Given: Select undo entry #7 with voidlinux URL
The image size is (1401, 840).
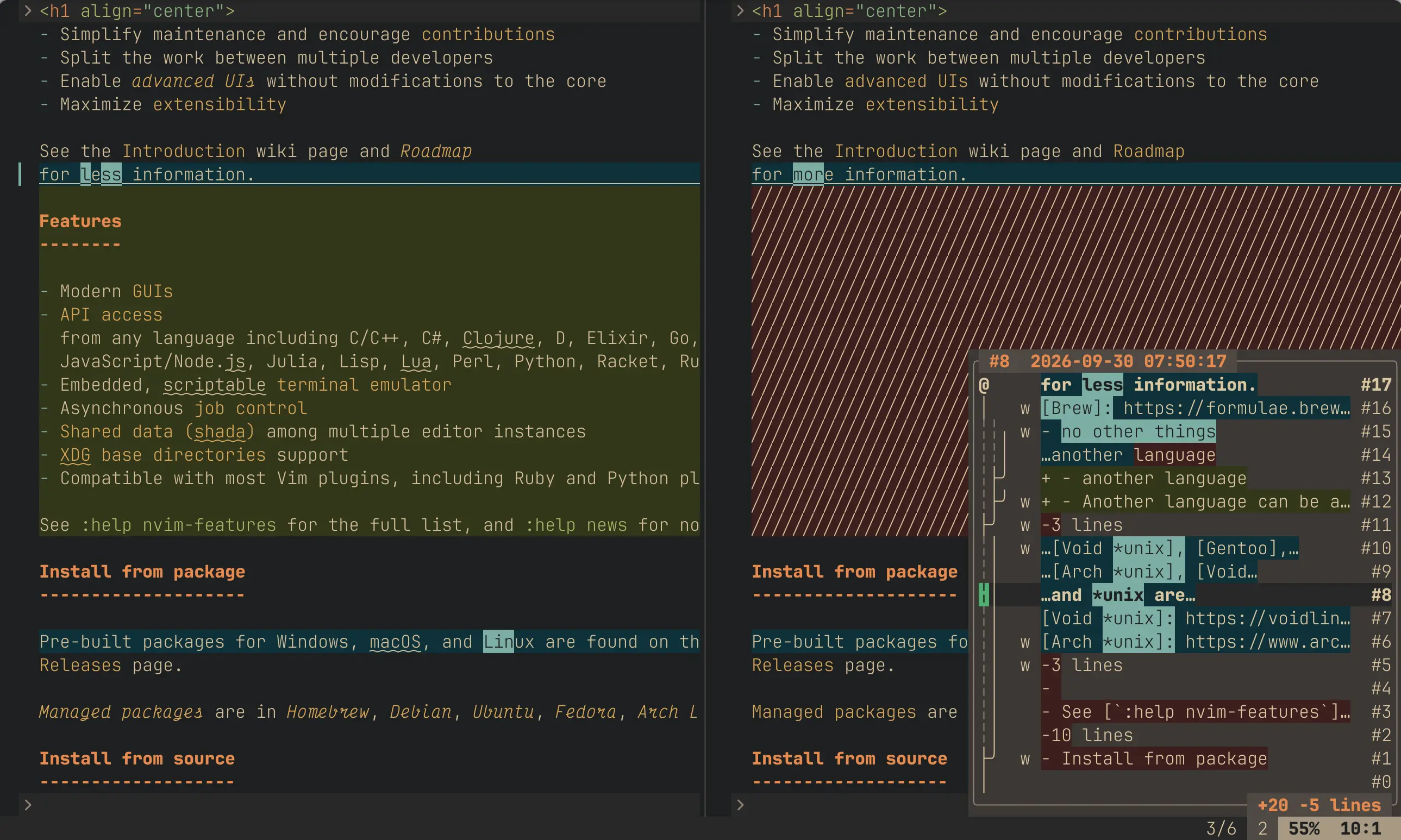Looking at the screenshot, I should (1184, 618).
